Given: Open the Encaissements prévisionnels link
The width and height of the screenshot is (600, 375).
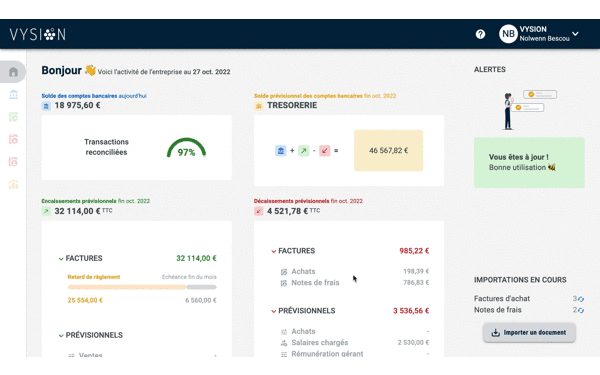Looking at the screenshot, I should (x=96, y=201).
